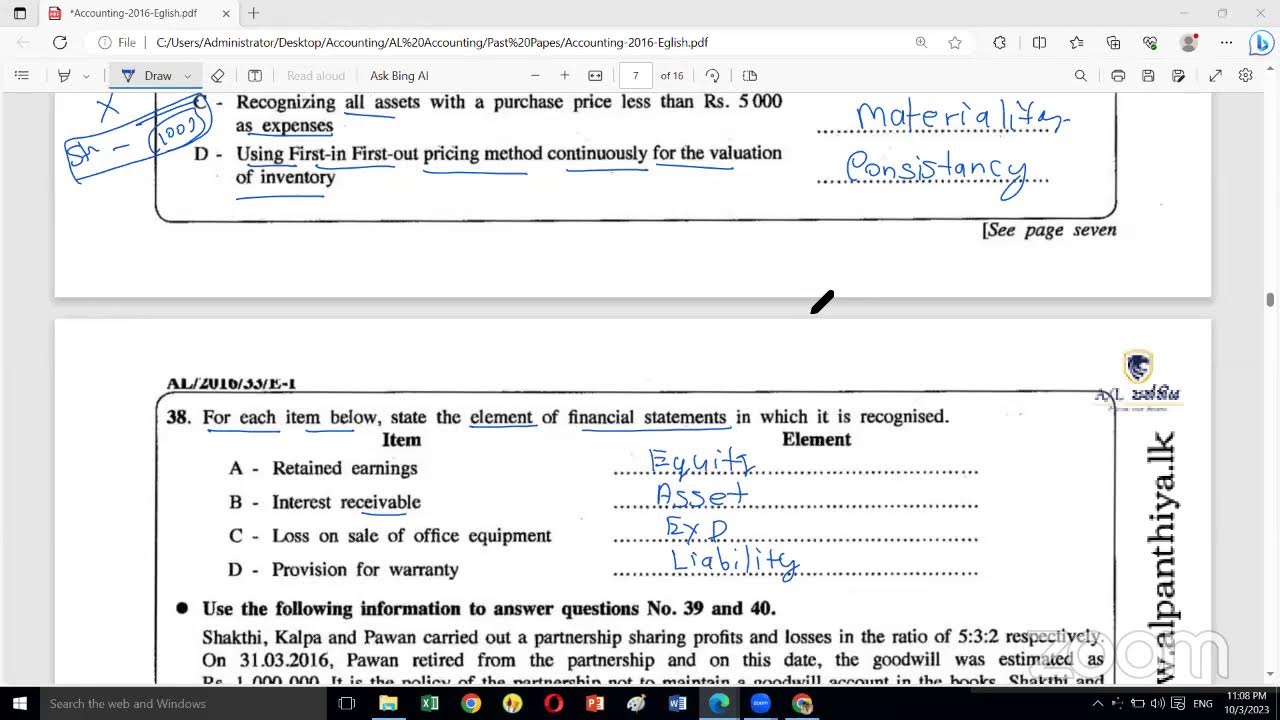Open browser Extensions puzzle icon
This screenshot has width=1280, height=720.
(999, 43)
